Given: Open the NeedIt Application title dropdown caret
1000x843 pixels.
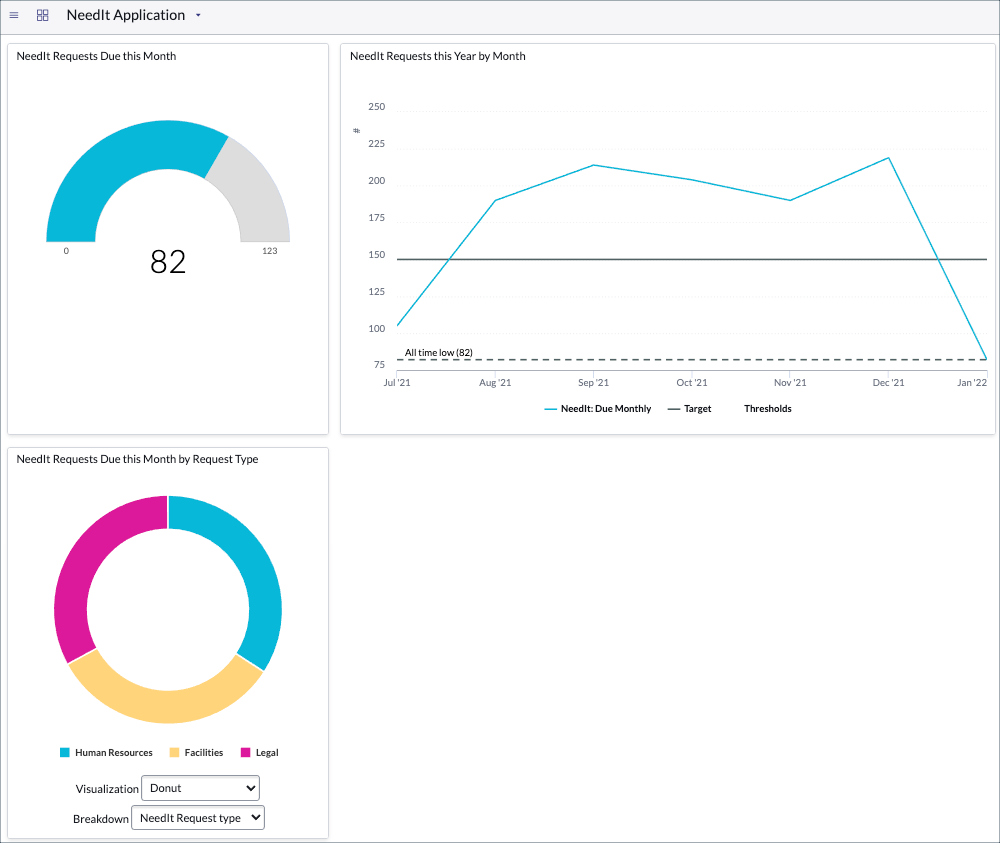Looking at the screenshot, I should pos(198,15).
